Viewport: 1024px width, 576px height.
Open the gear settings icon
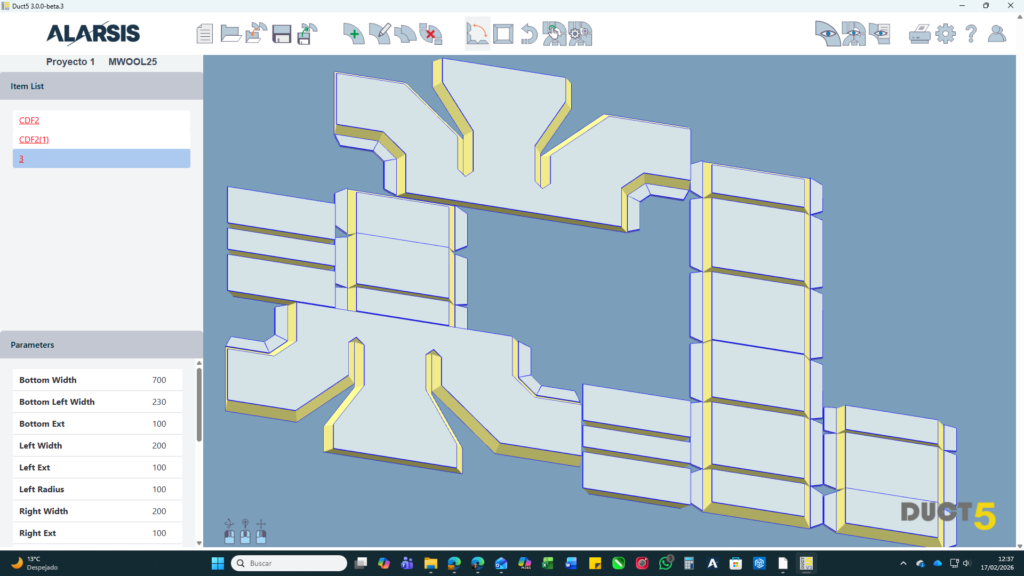[x=945, y=34]
